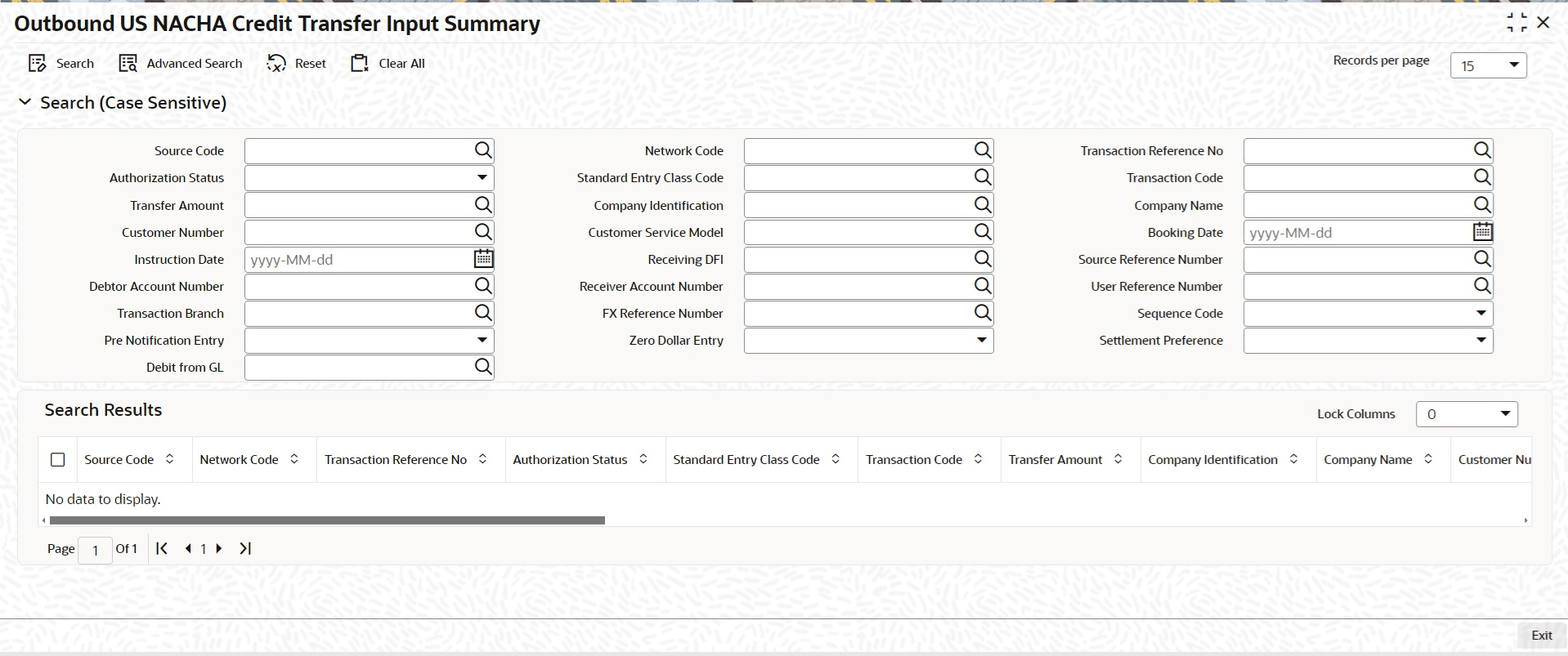Open lookup for Company Identification field
1568x656 pixels.
tap(983, 205)
